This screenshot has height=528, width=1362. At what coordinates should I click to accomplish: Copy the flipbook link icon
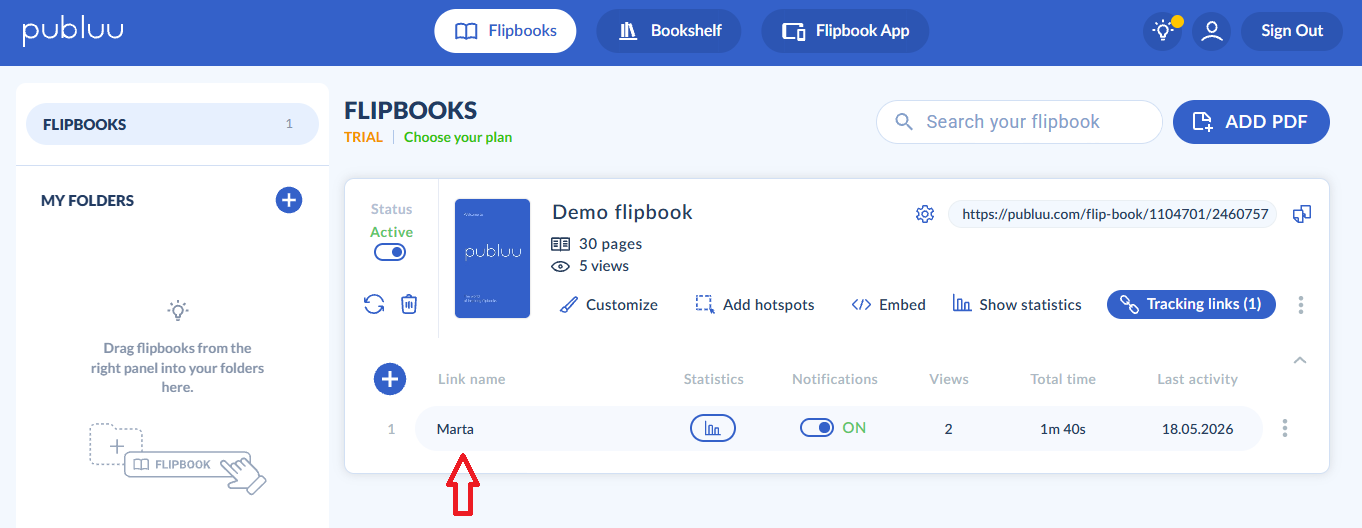1302,214
